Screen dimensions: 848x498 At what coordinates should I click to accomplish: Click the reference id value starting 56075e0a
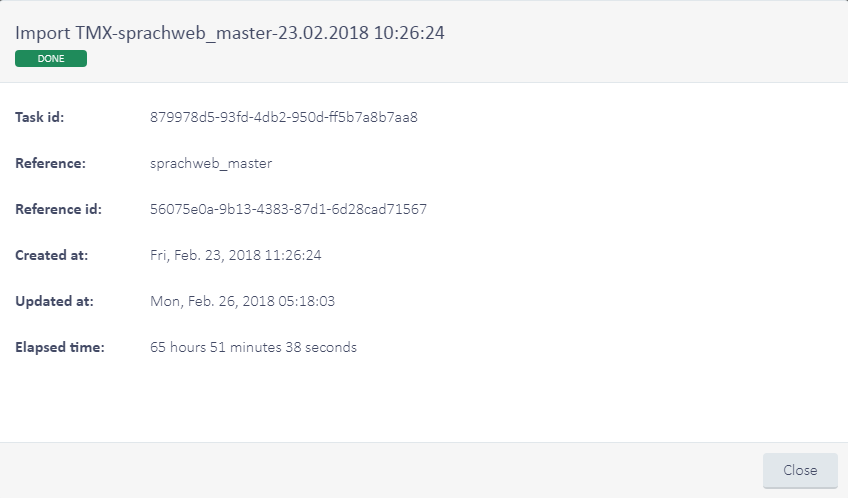coord(288,209)
